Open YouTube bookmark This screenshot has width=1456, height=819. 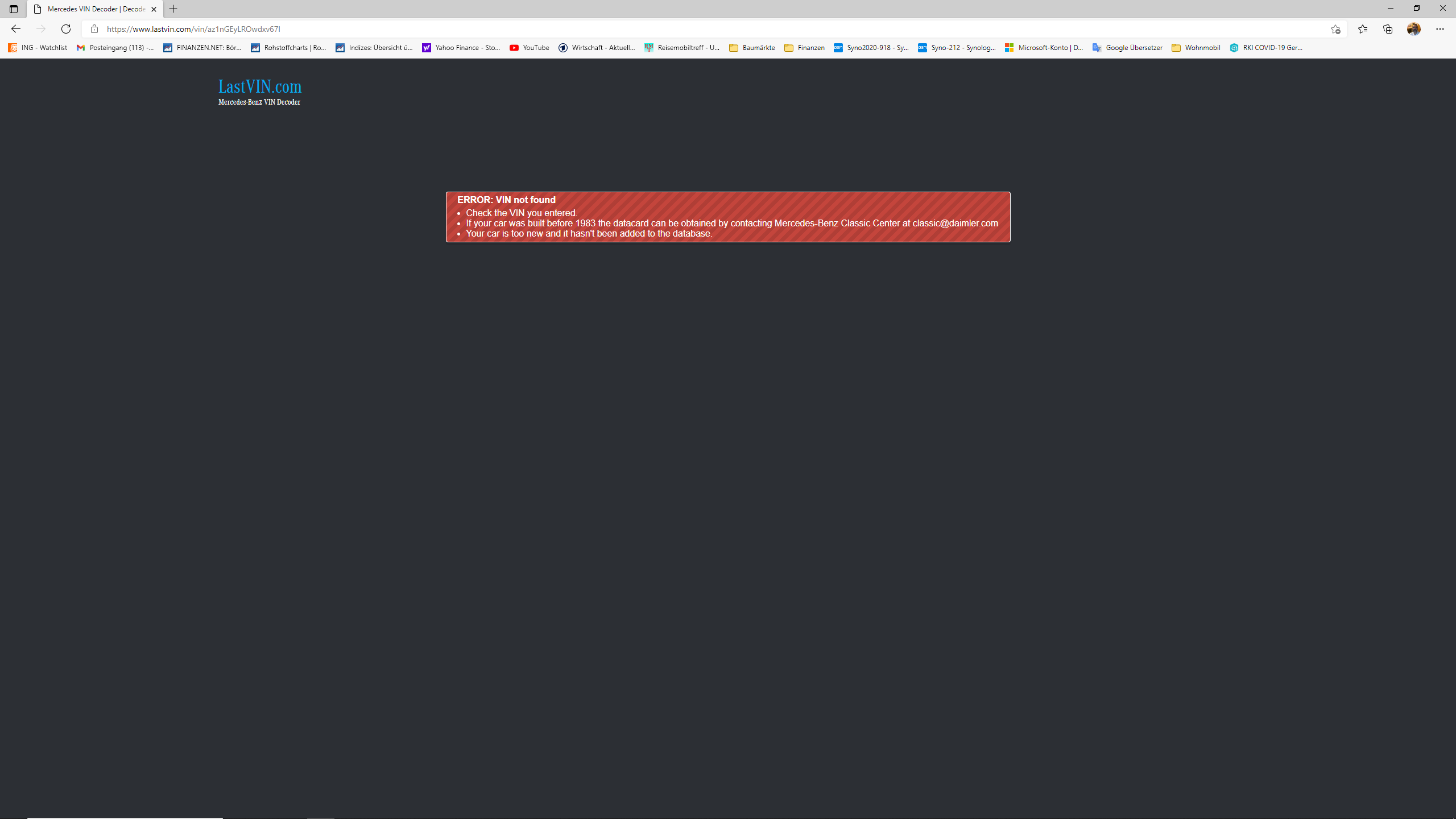(x=530, y=48)
